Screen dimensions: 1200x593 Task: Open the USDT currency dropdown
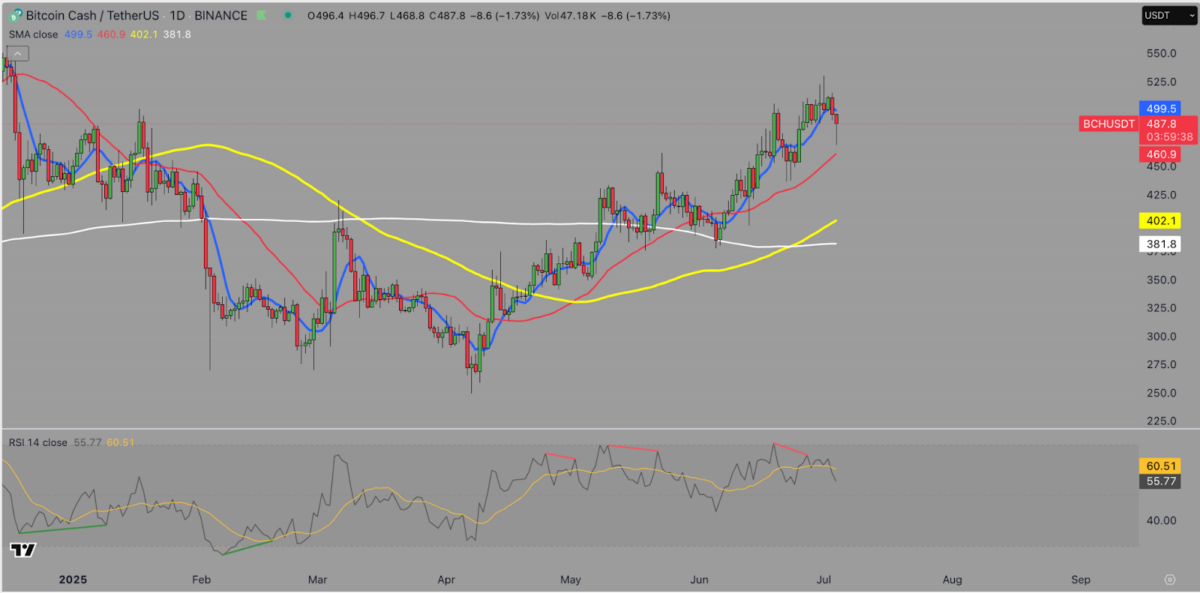(1168, 15)
